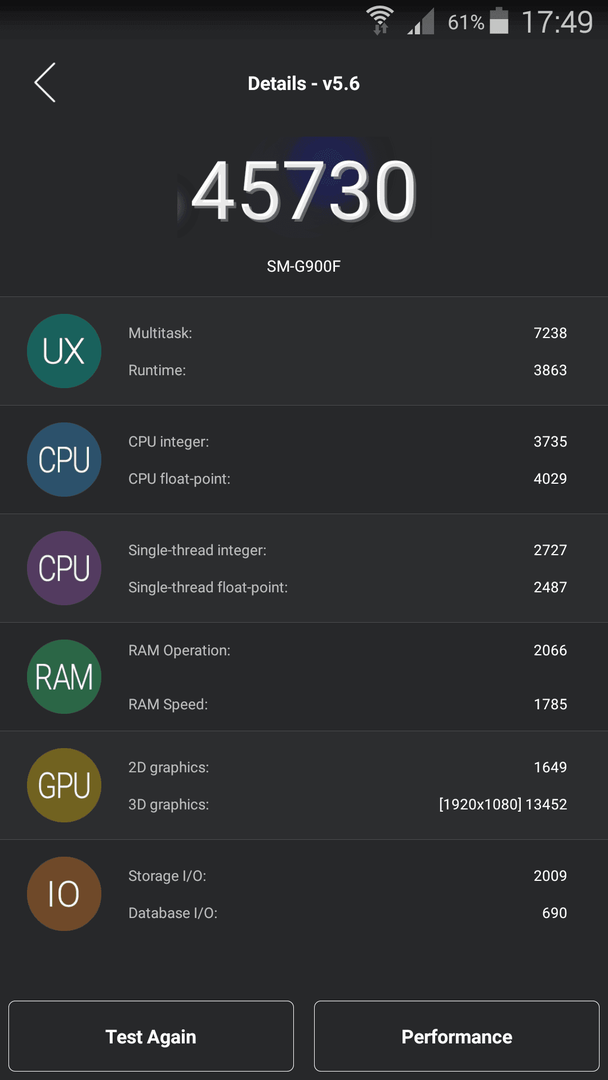Tap the battery icon in status bar
This screenshot has height=1080, width=608.
click(499, 21)
